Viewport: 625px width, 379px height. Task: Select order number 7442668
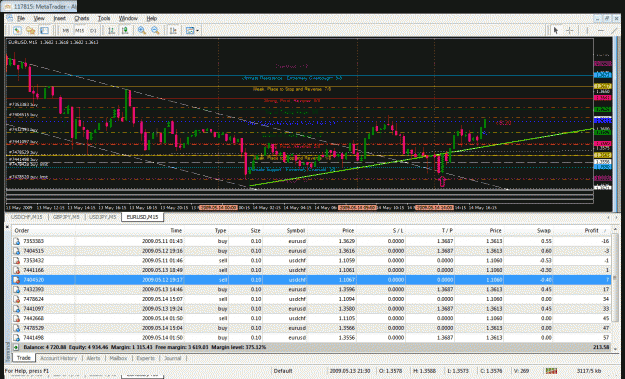click(33, 318)
